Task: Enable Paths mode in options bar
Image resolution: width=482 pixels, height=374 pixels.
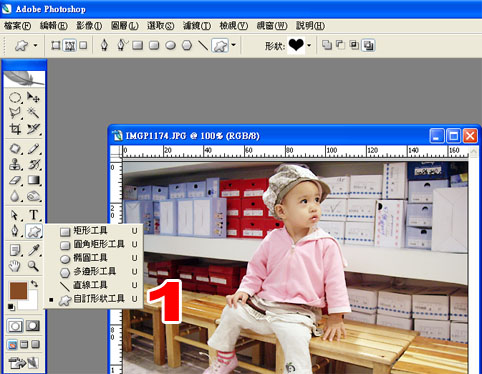Action: 70,45
